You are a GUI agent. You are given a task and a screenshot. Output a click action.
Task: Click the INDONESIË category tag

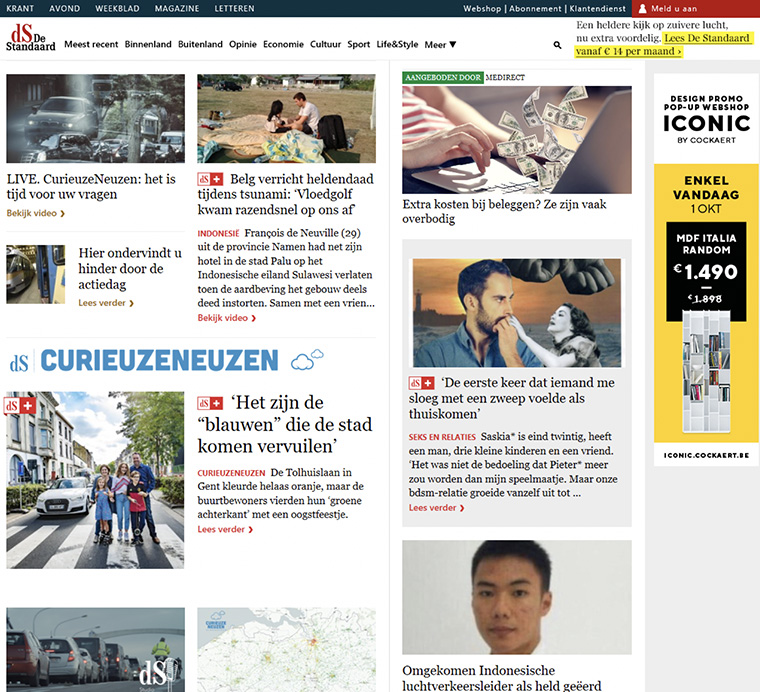218,234
